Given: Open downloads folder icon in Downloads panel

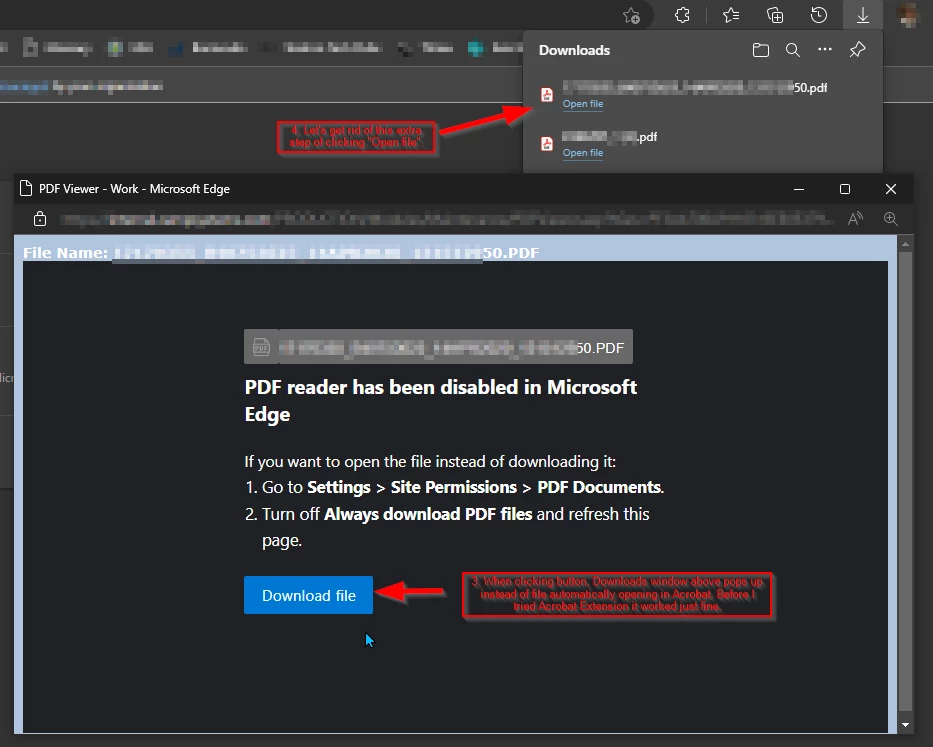Looking at the screenshot, I should point(760,50).
